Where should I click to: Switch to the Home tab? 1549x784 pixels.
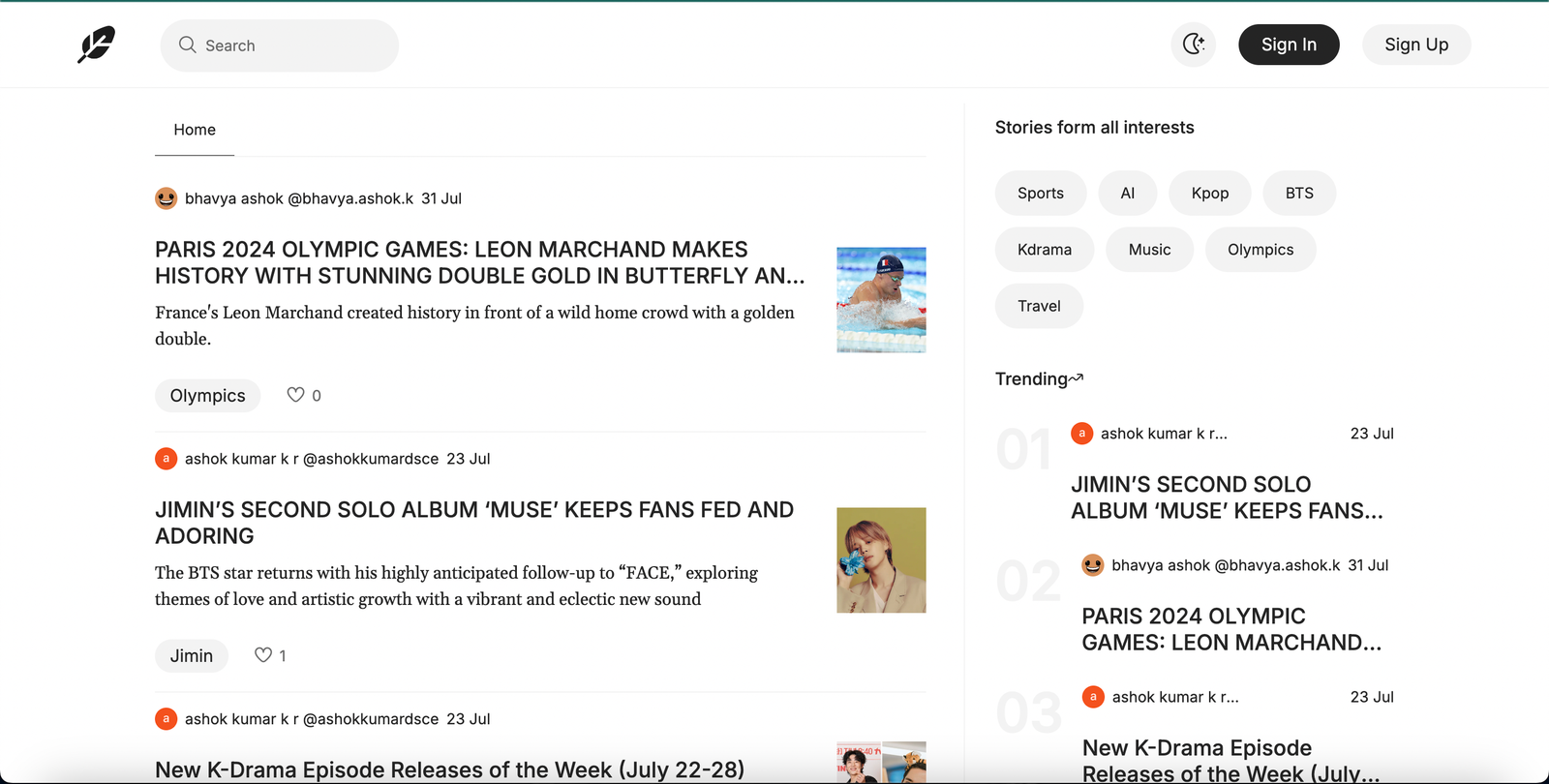[x=195, y=130]
